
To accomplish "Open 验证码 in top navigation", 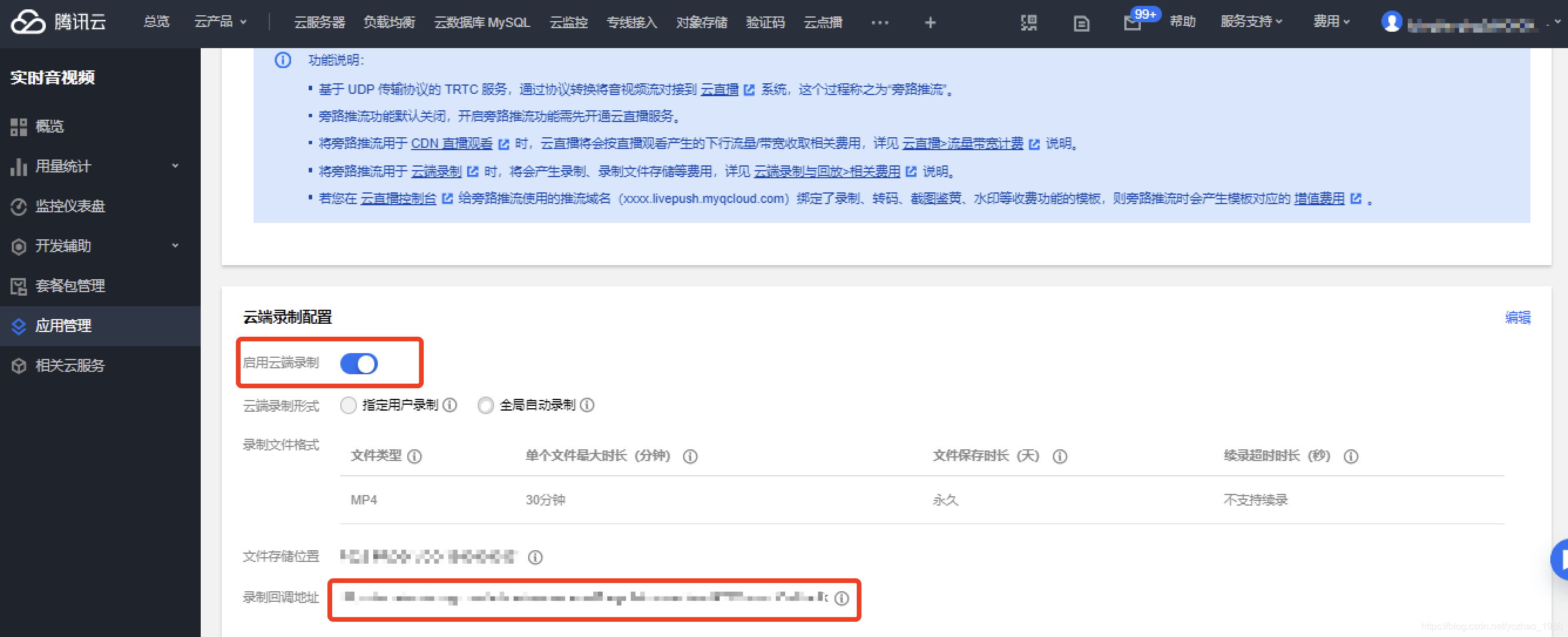I will point(765,22).
